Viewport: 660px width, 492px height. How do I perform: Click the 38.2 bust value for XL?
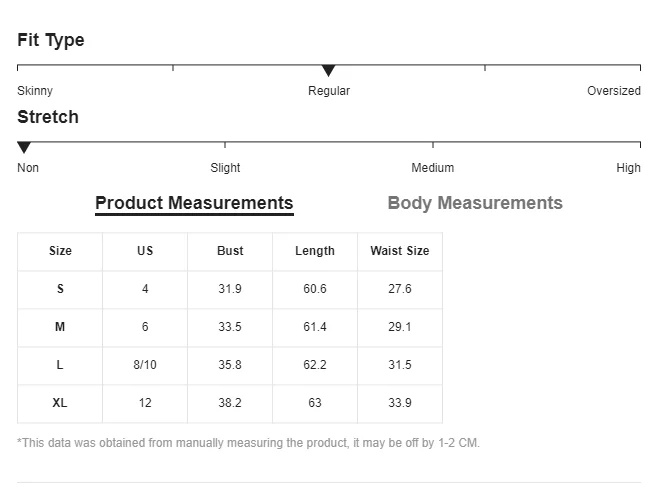(230, 403)
